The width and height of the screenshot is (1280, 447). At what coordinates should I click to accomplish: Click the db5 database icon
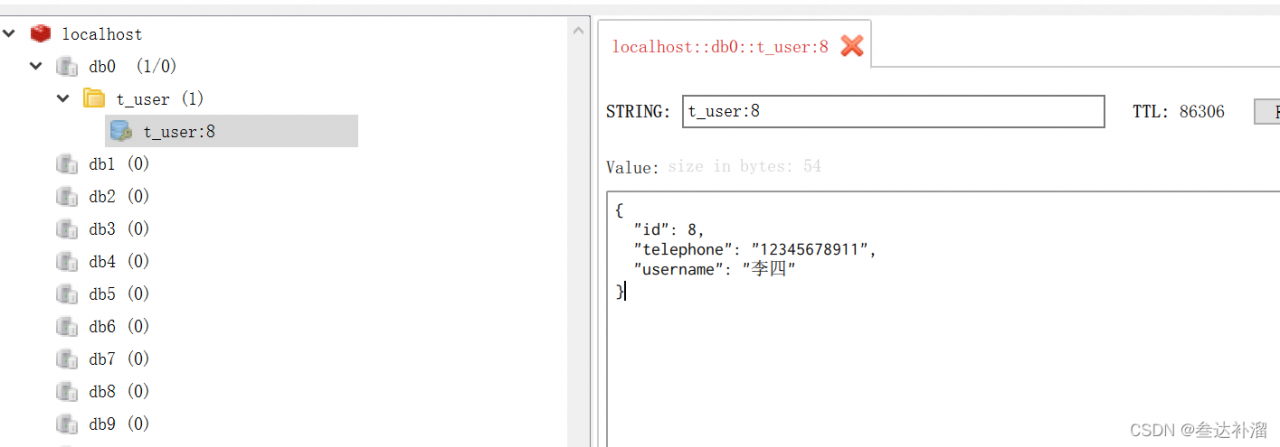67,293
